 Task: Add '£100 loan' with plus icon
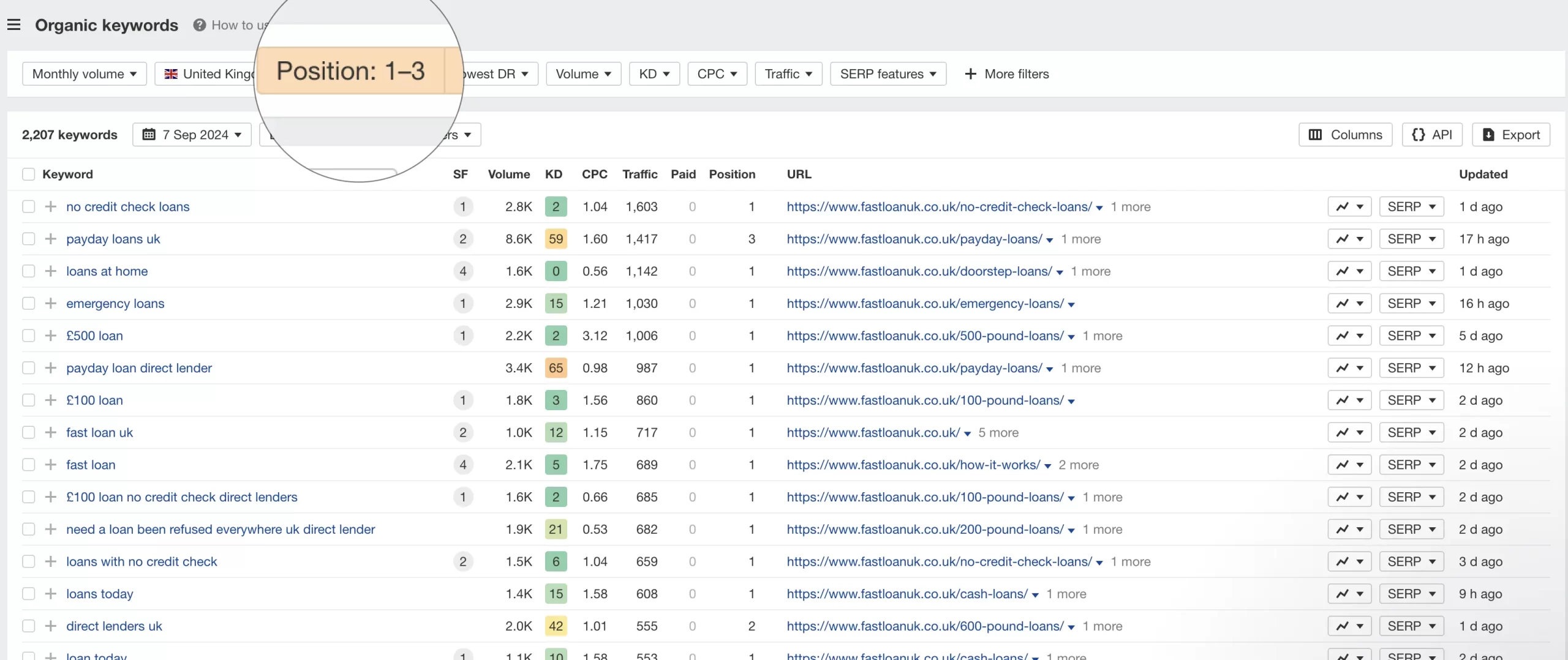pos(51,400)
